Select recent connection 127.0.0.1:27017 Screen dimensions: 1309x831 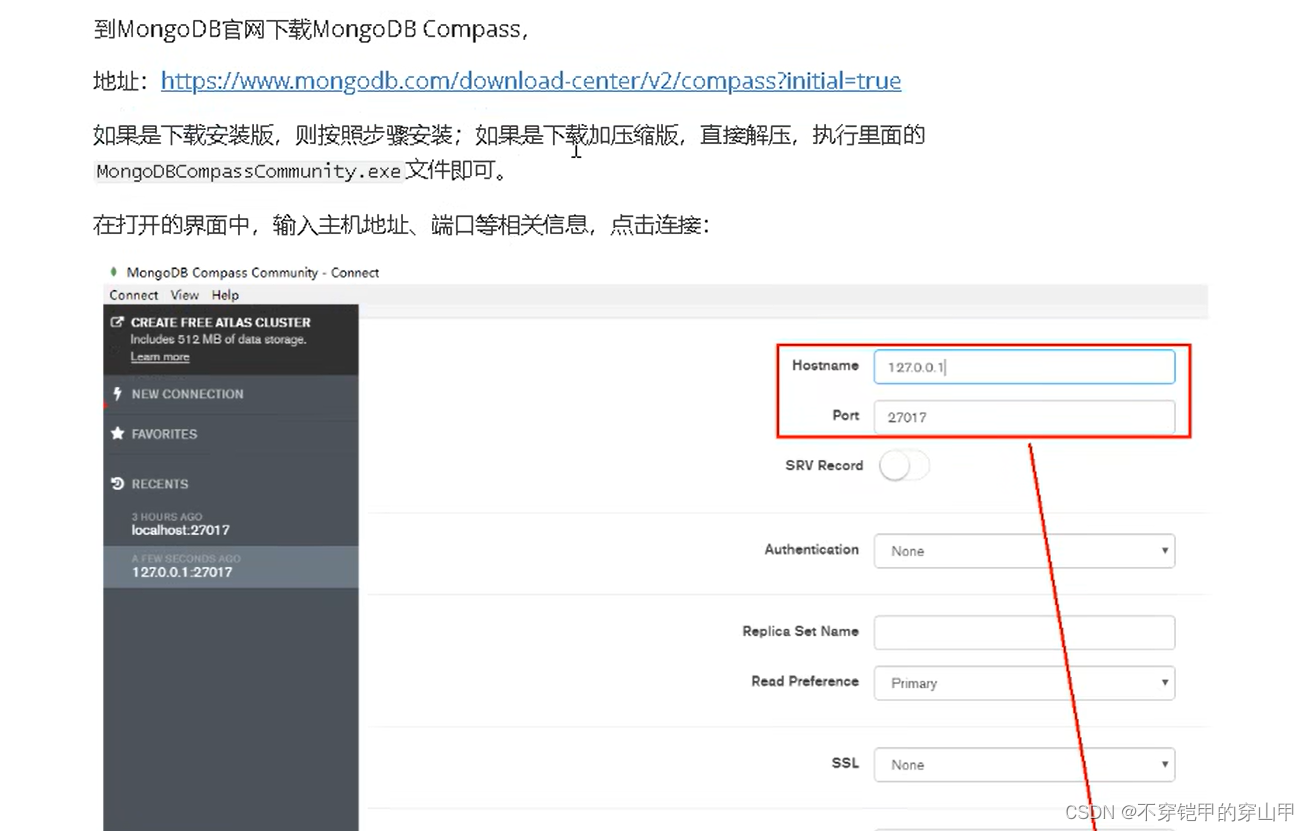[231, 566]
